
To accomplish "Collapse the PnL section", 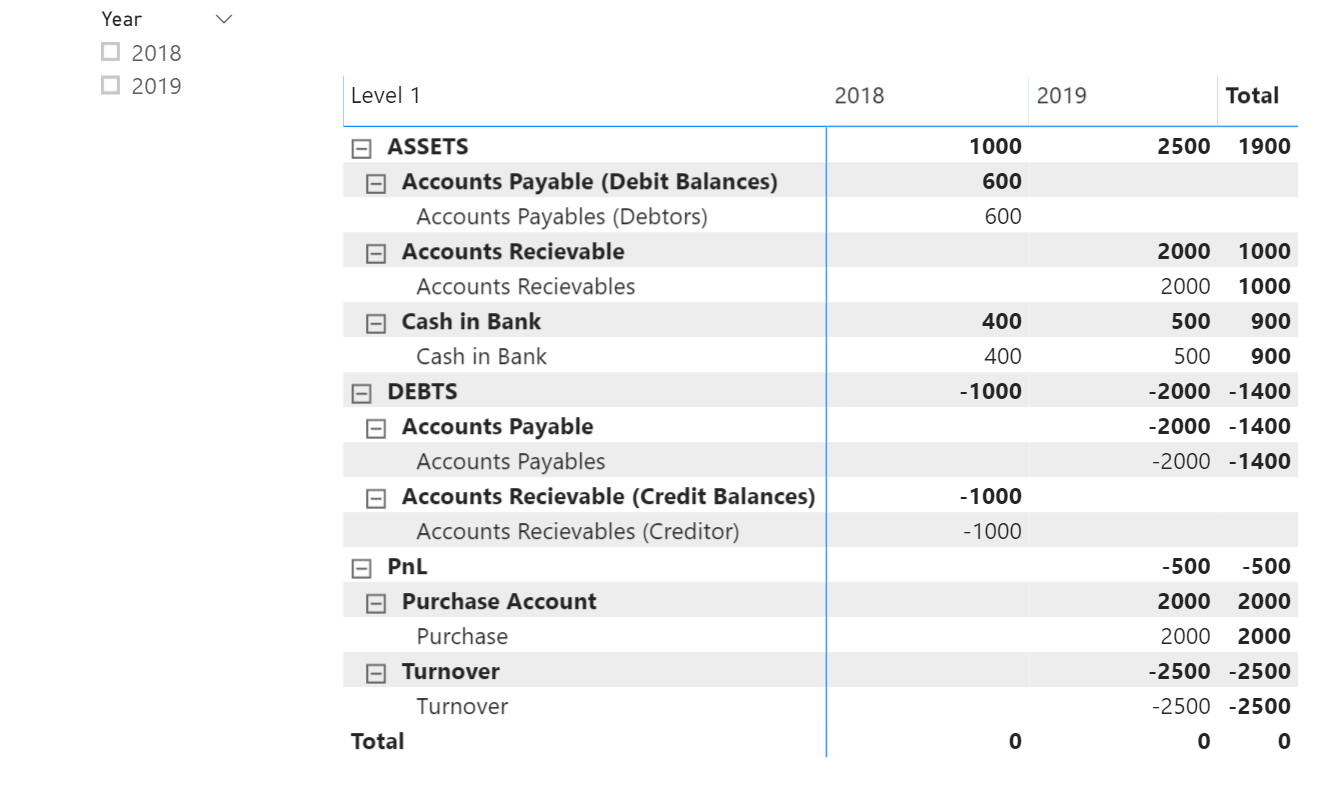I will click(x=361, y=568).
